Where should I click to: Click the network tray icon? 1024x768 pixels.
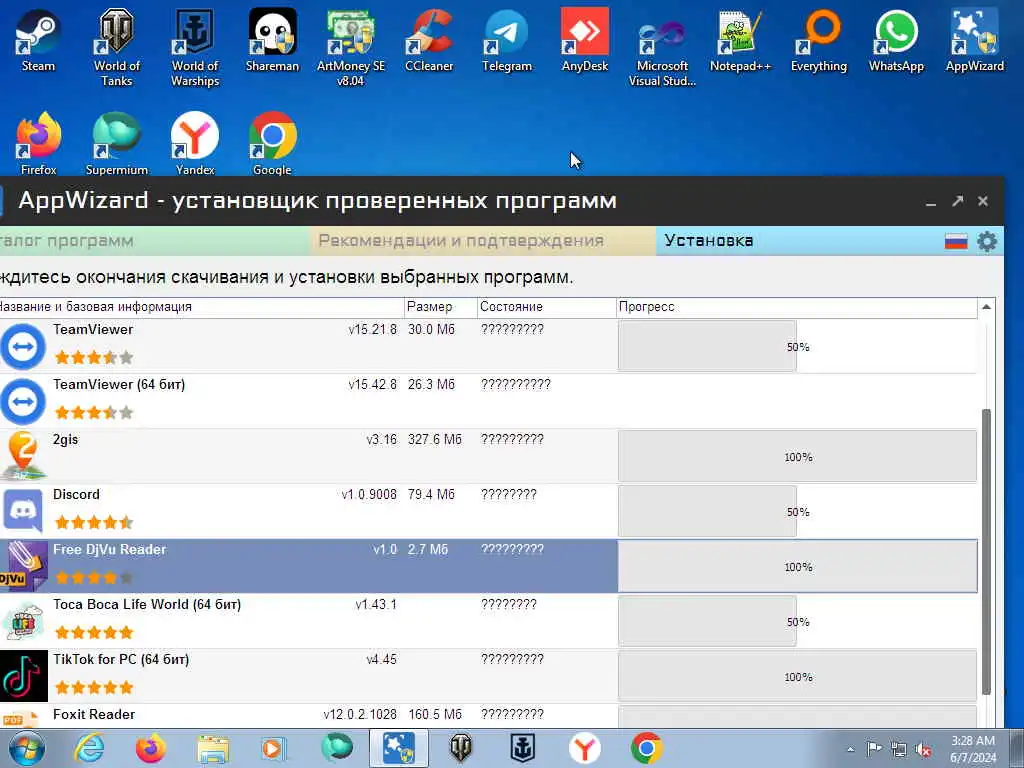point(899,749)
